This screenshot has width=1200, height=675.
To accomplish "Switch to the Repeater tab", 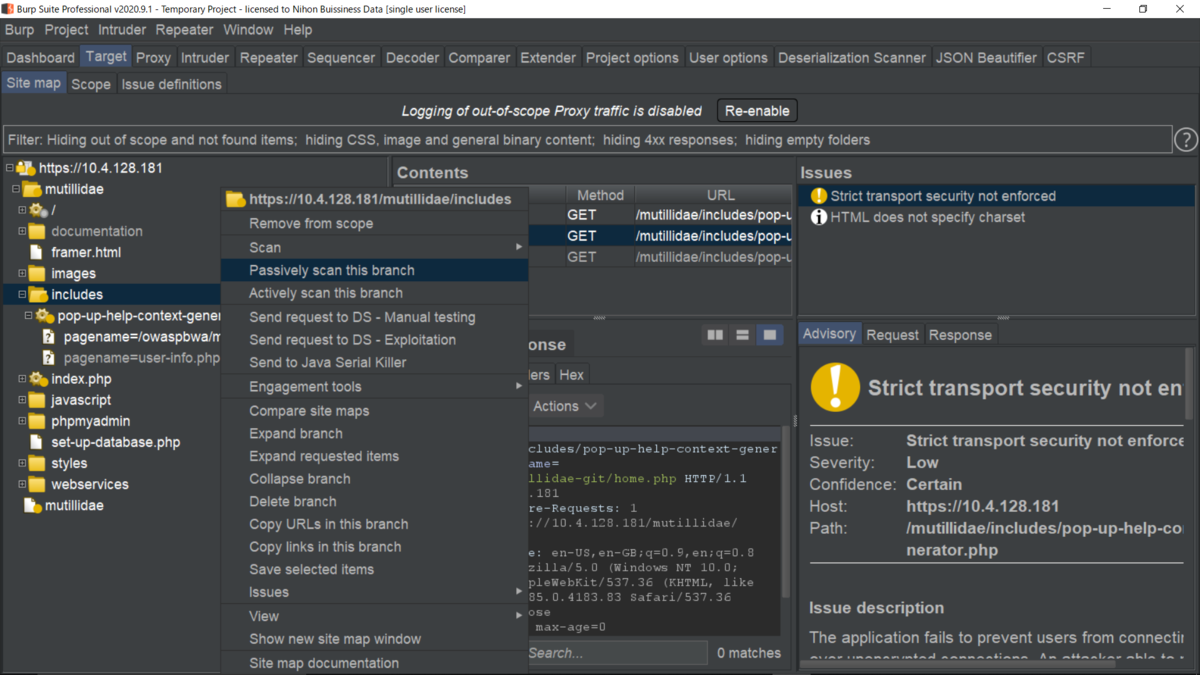I will [269, 57].
